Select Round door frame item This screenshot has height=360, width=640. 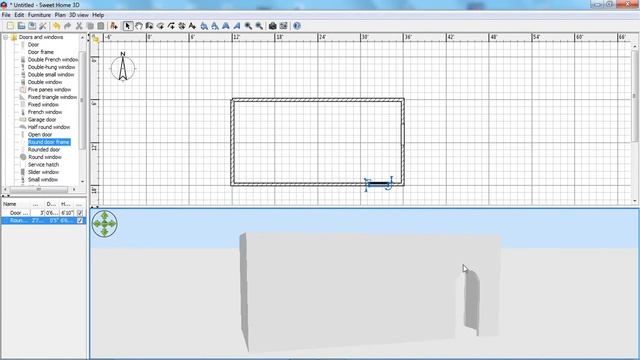coord(49,142)
